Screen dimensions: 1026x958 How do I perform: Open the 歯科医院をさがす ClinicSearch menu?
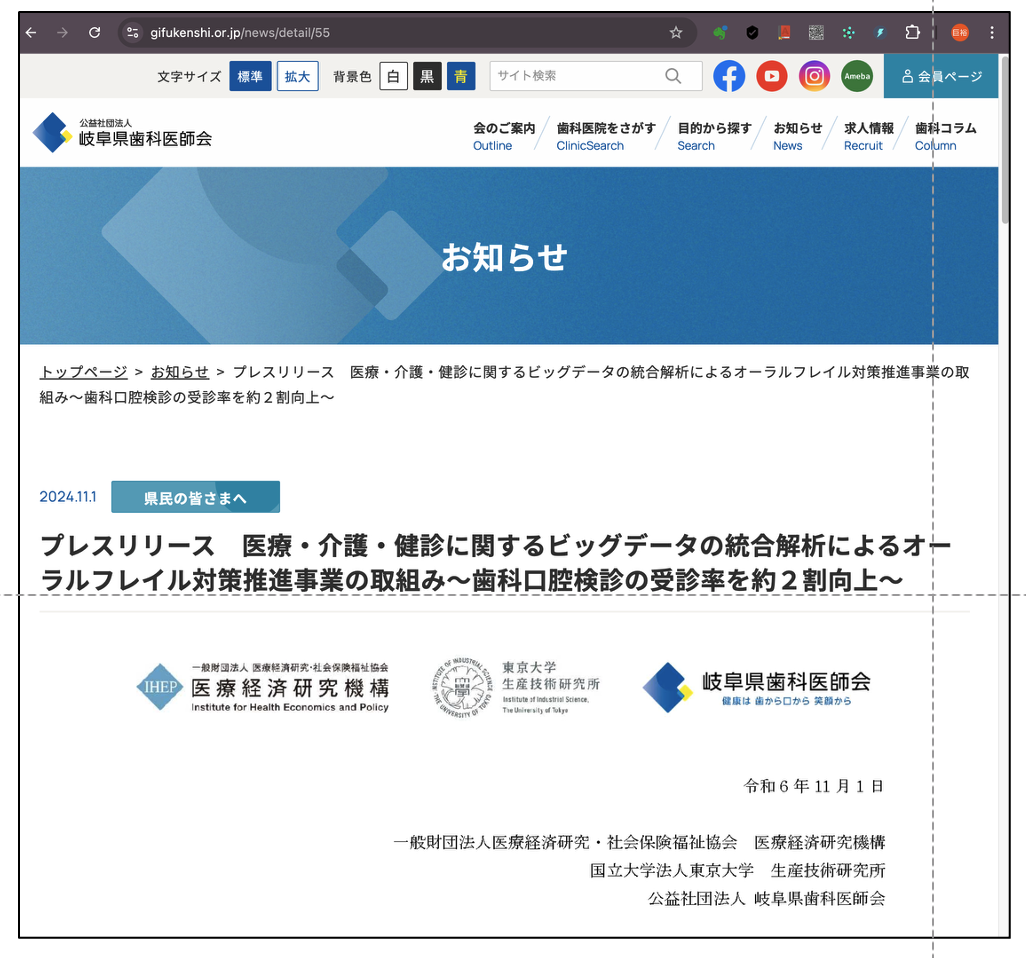pos(605,136)
